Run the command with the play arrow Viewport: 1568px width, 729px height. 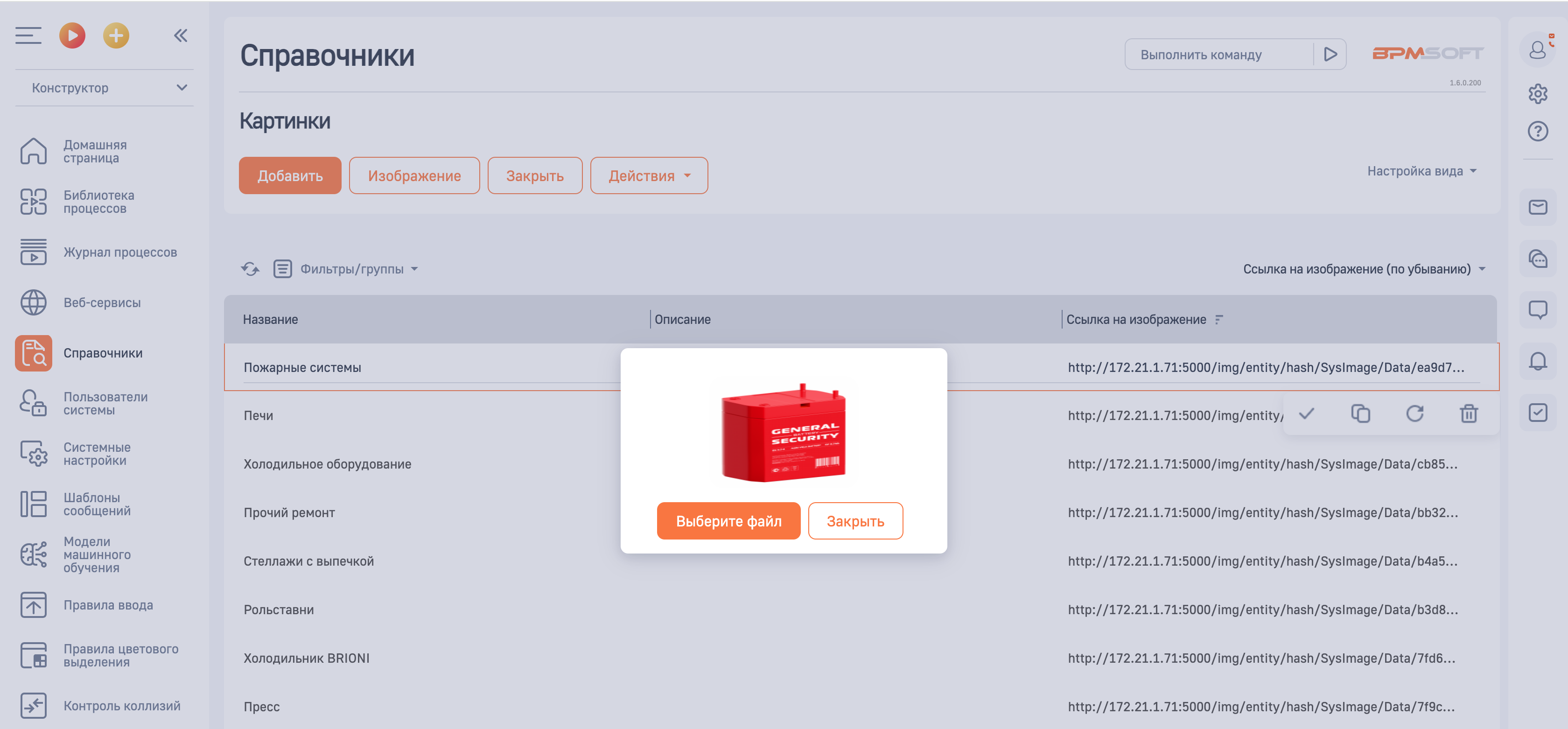(1330, 55)
